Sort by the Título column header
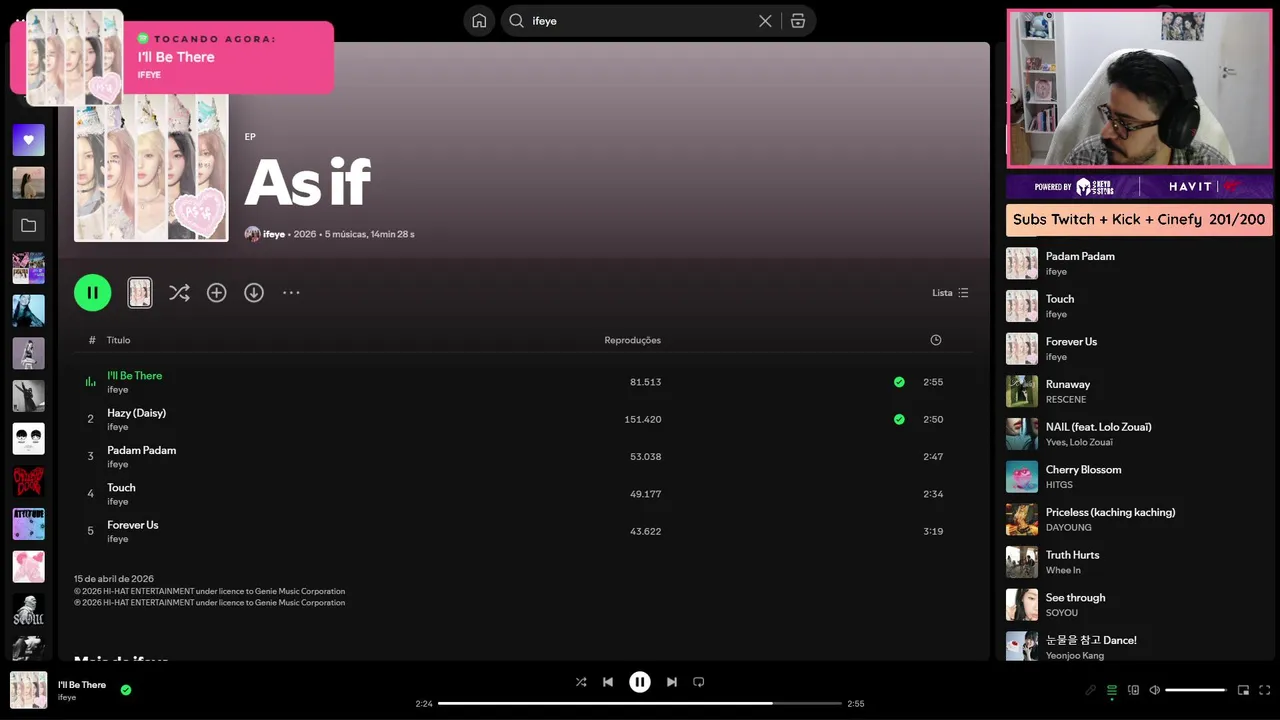The width and height of the screenshot is (1280, 720). click(x=119, y=340)
